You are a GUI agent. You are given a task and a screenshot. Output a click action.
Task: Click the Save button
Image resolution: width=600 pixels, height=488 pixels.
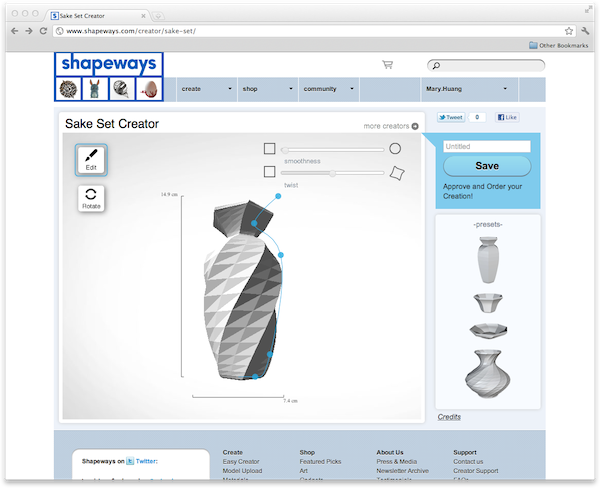(487, 166)
